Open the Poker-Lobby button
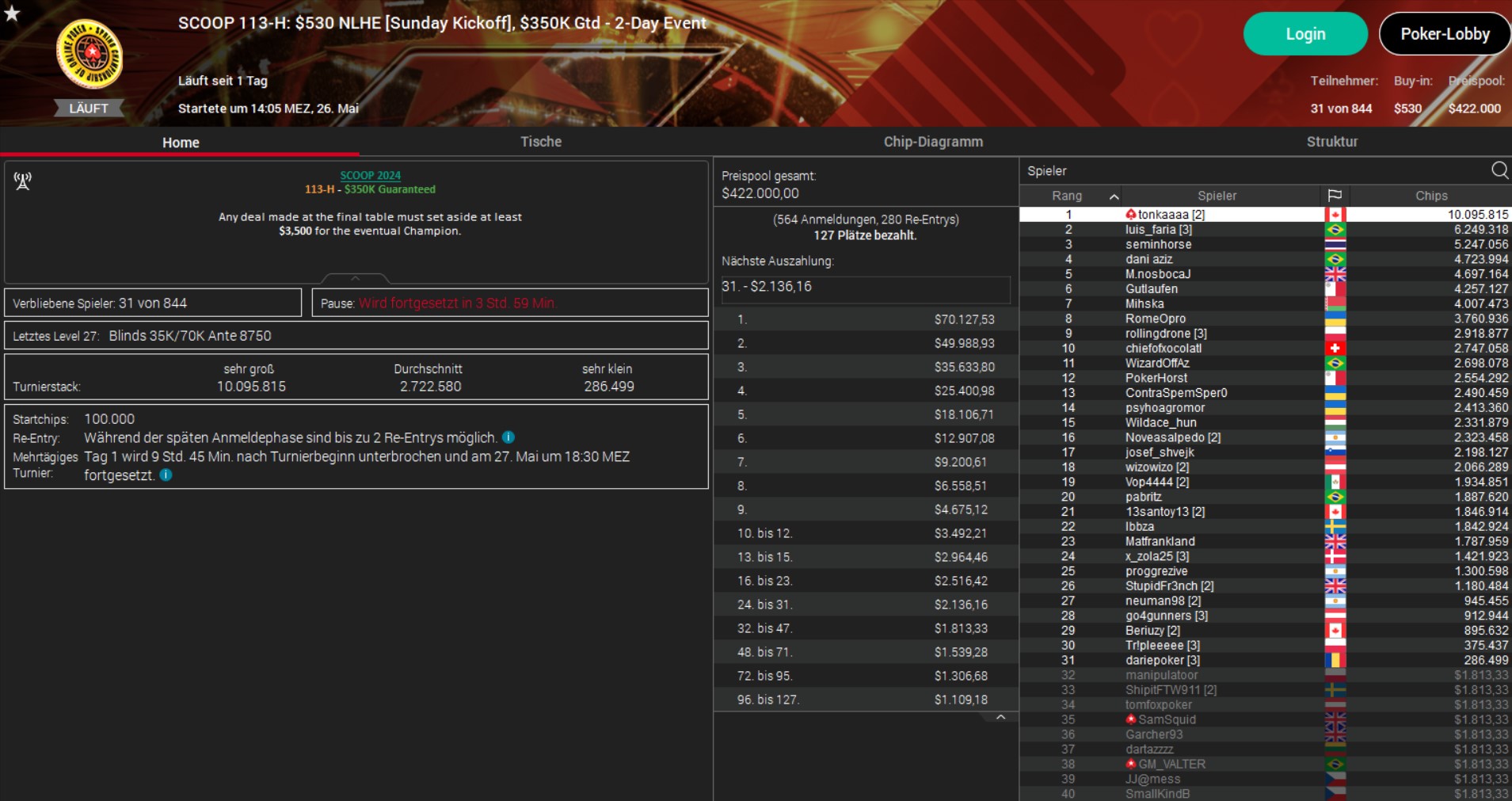Screen dimensions: 1512x801 point(1445,34)
